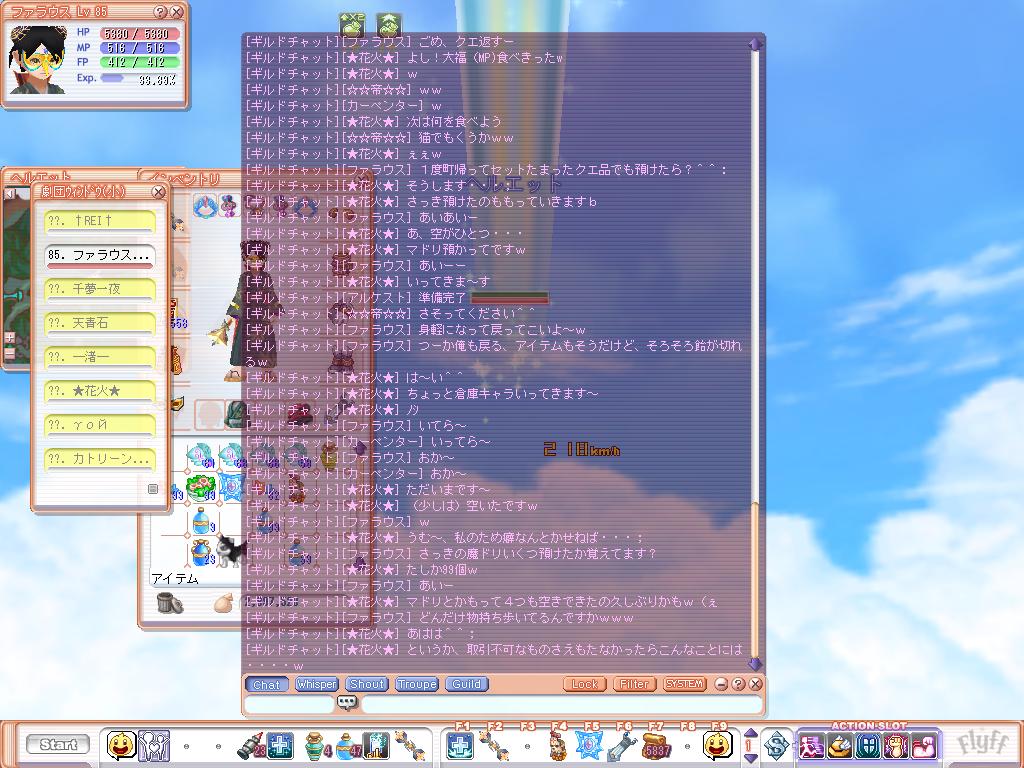Select the second Action Slot winged boot skill
This screenshot has width=1024, height=768.
click(x=840, y=746)
